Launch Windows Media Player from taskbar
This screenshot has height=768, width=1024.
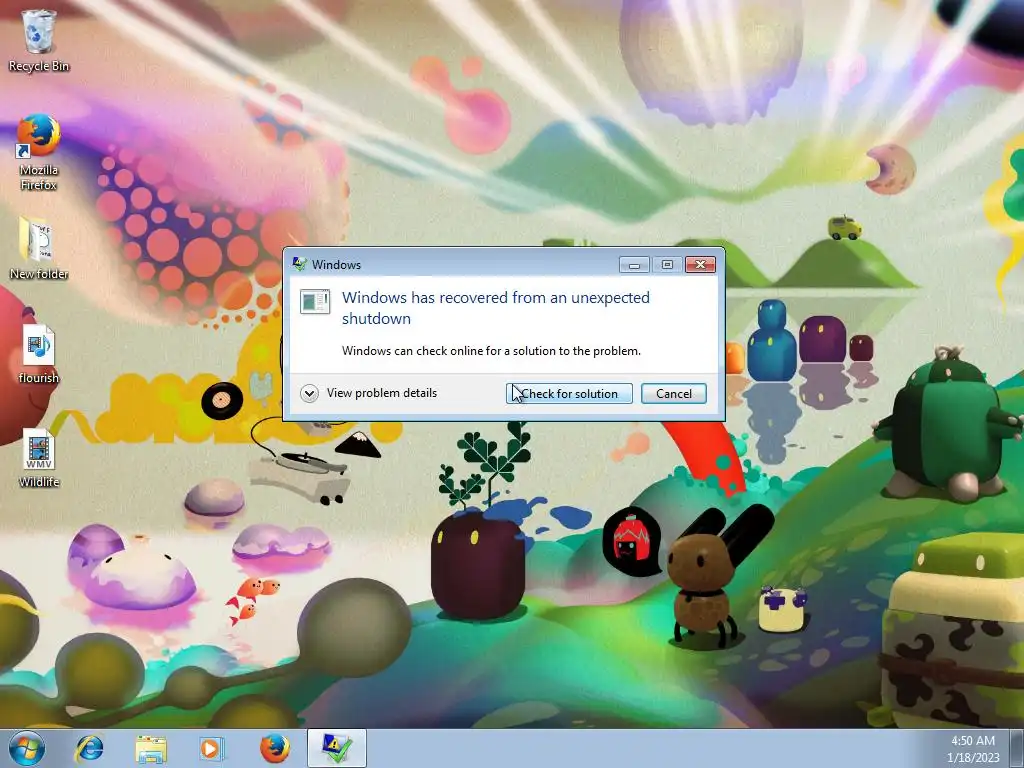click(212, 748)
